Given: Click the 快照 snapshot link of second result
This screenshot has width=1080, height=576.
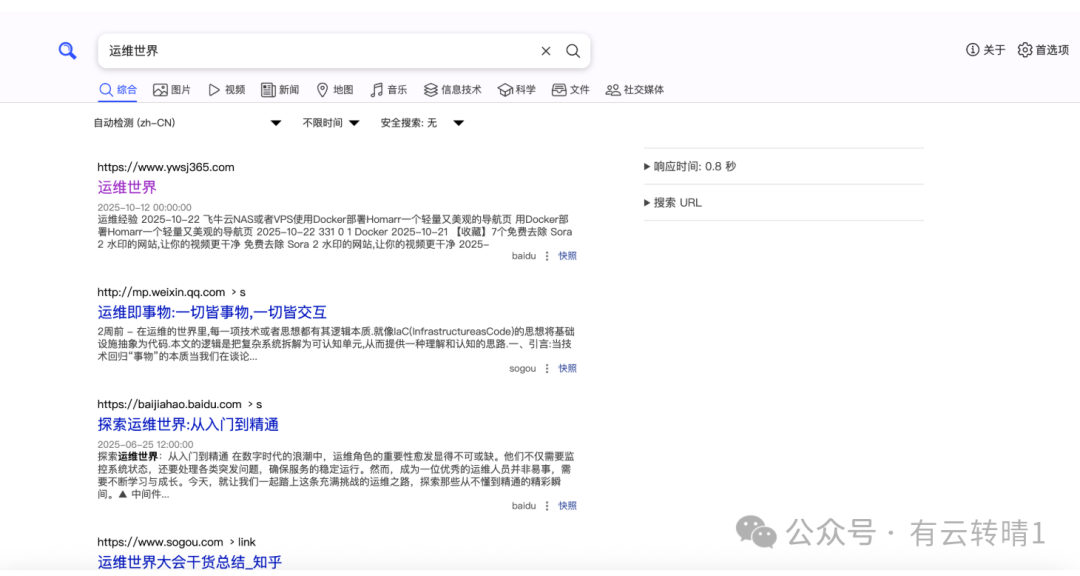Looking at the screenshot, I should [x=566, y=368].
